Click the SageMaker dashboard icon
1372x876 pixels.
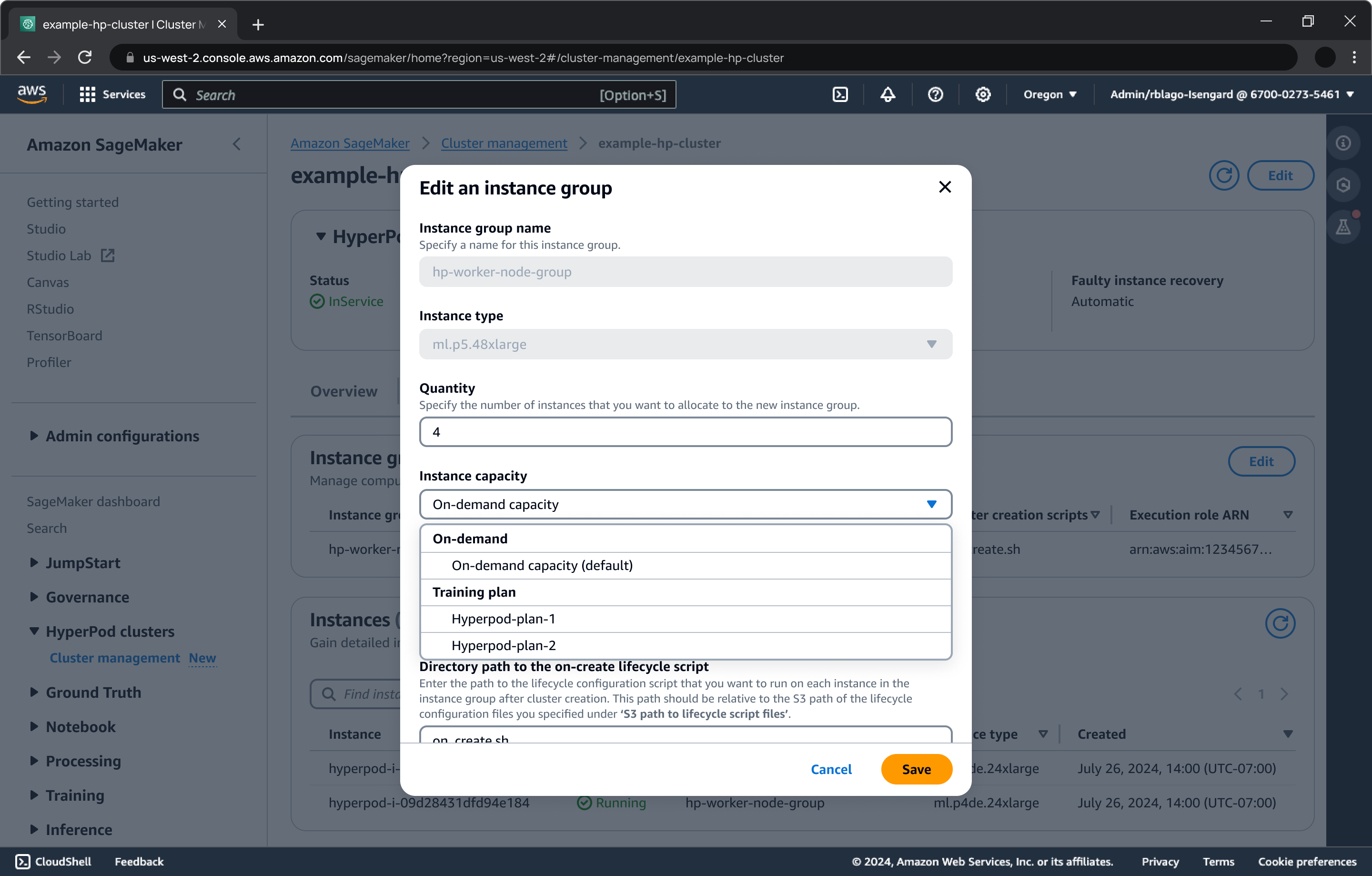click(x=93, y=500)
